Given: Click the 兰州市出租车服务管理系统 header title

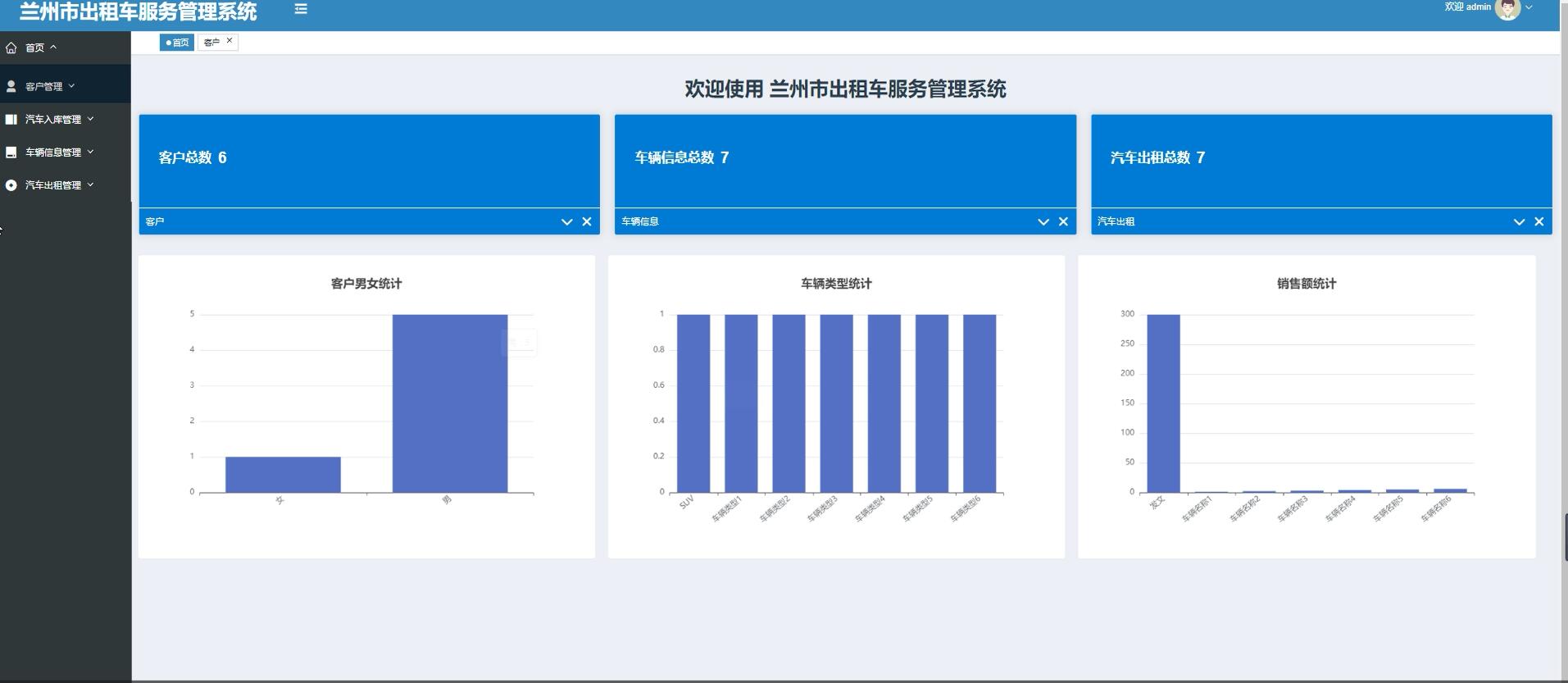Looking at the screenshot, I should click(x=138, y=11).
